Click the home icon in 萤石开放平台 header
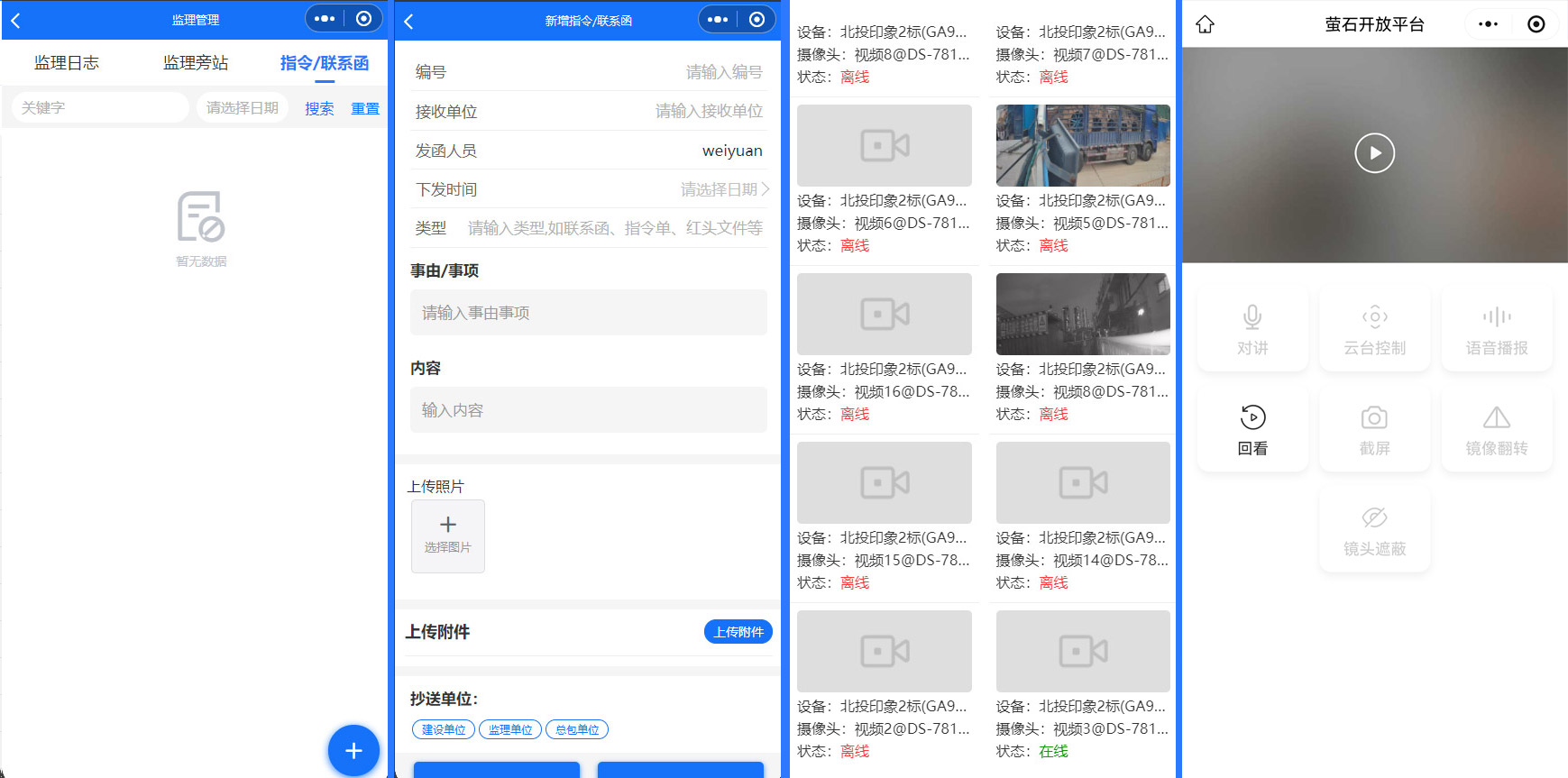Image resolution: width=1568 pixels, height=778 pixels. [x=1205, y=24]
